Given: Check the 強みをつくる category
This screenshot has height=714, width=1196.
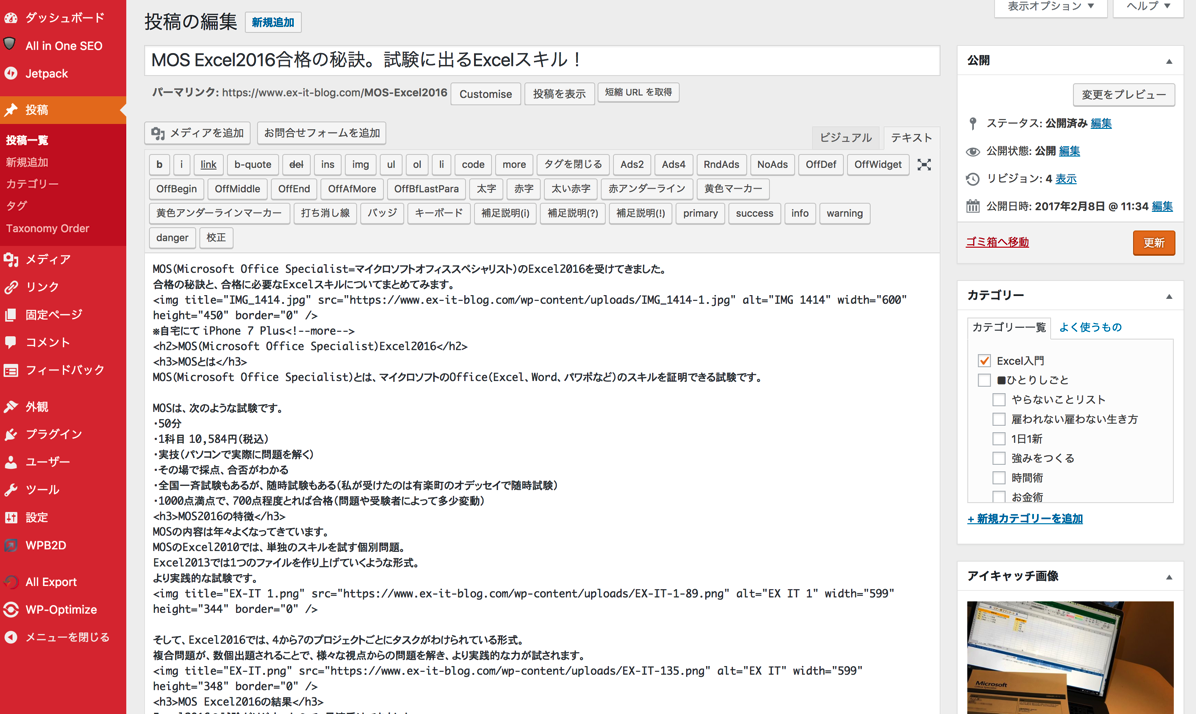Looking at the screenshot, I should (998, 458).
